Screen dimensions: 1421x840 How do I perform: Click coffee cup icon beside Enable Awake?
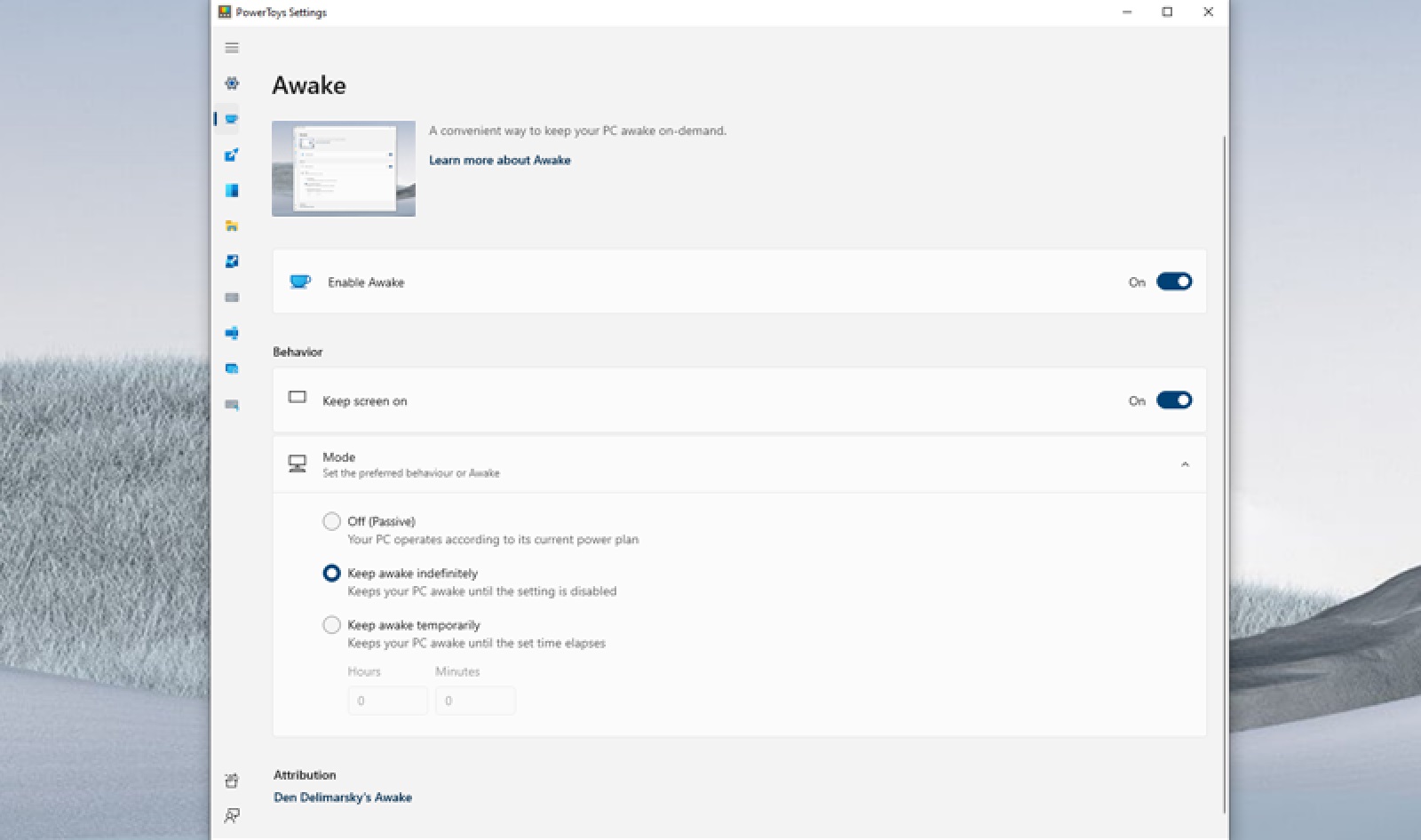point(300,281)
